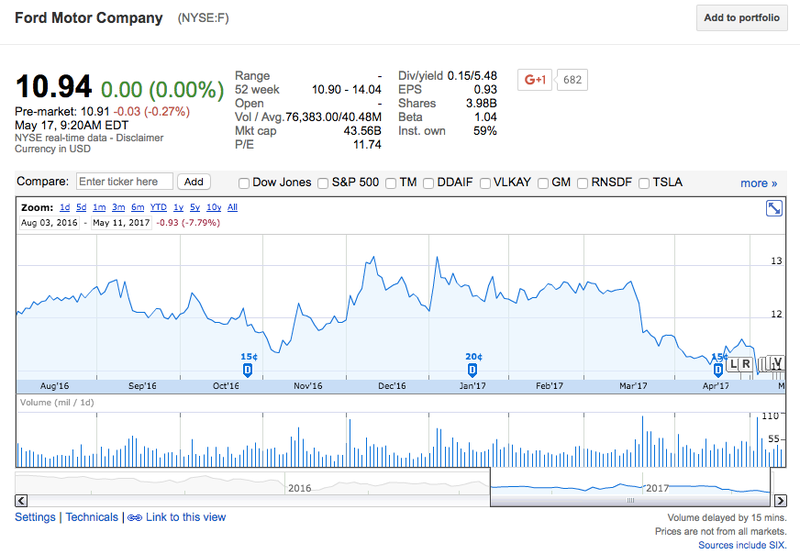Click the October 15¢ dividend marker
800x554 pixels.
point(247,370)
